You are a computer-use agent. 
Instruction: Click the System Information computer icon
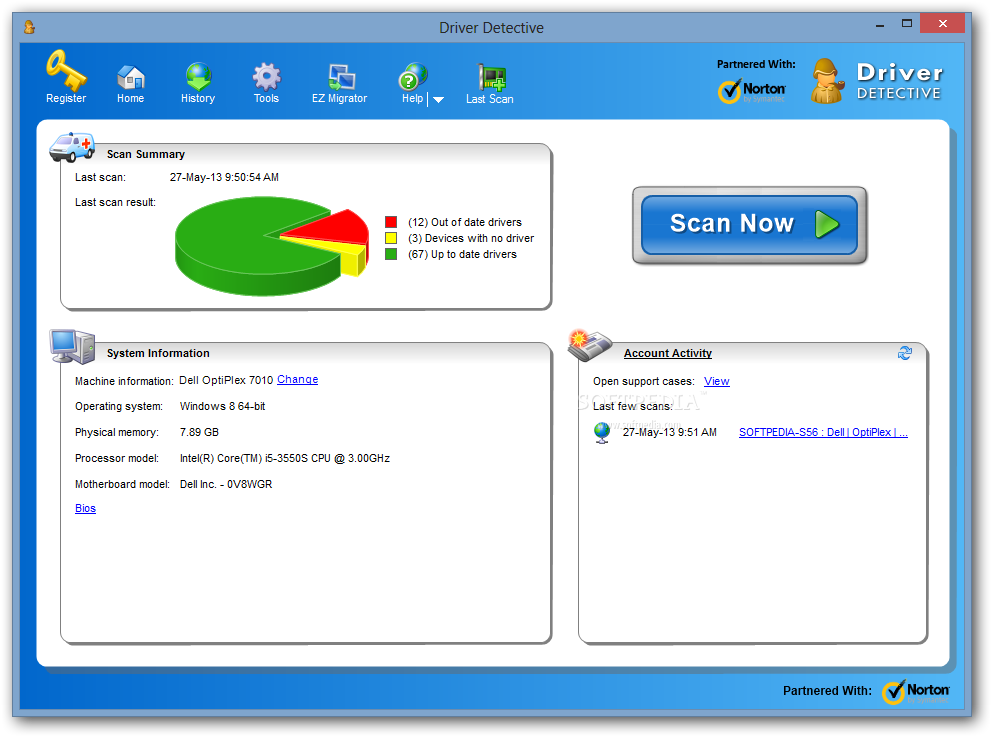pos(73,346)
